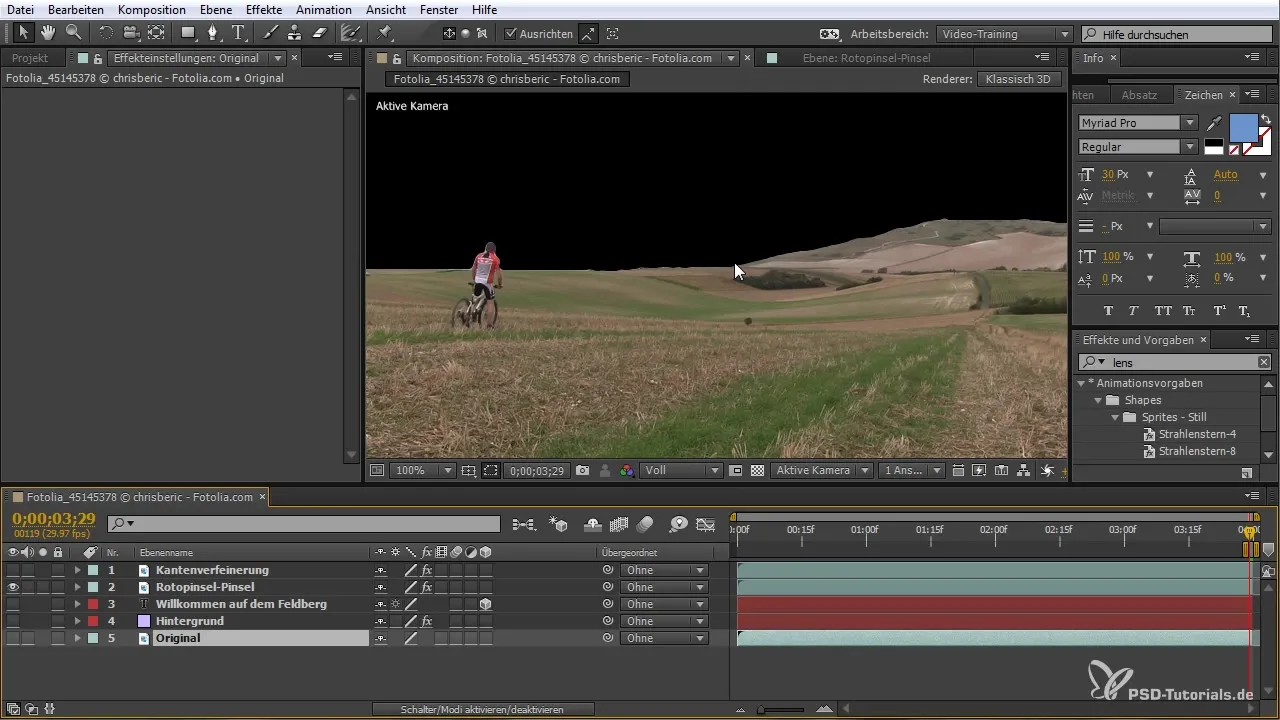Switch to the Absatz tab
The width and height of the screenshot is (1280, 720).
coord(1139,95)
